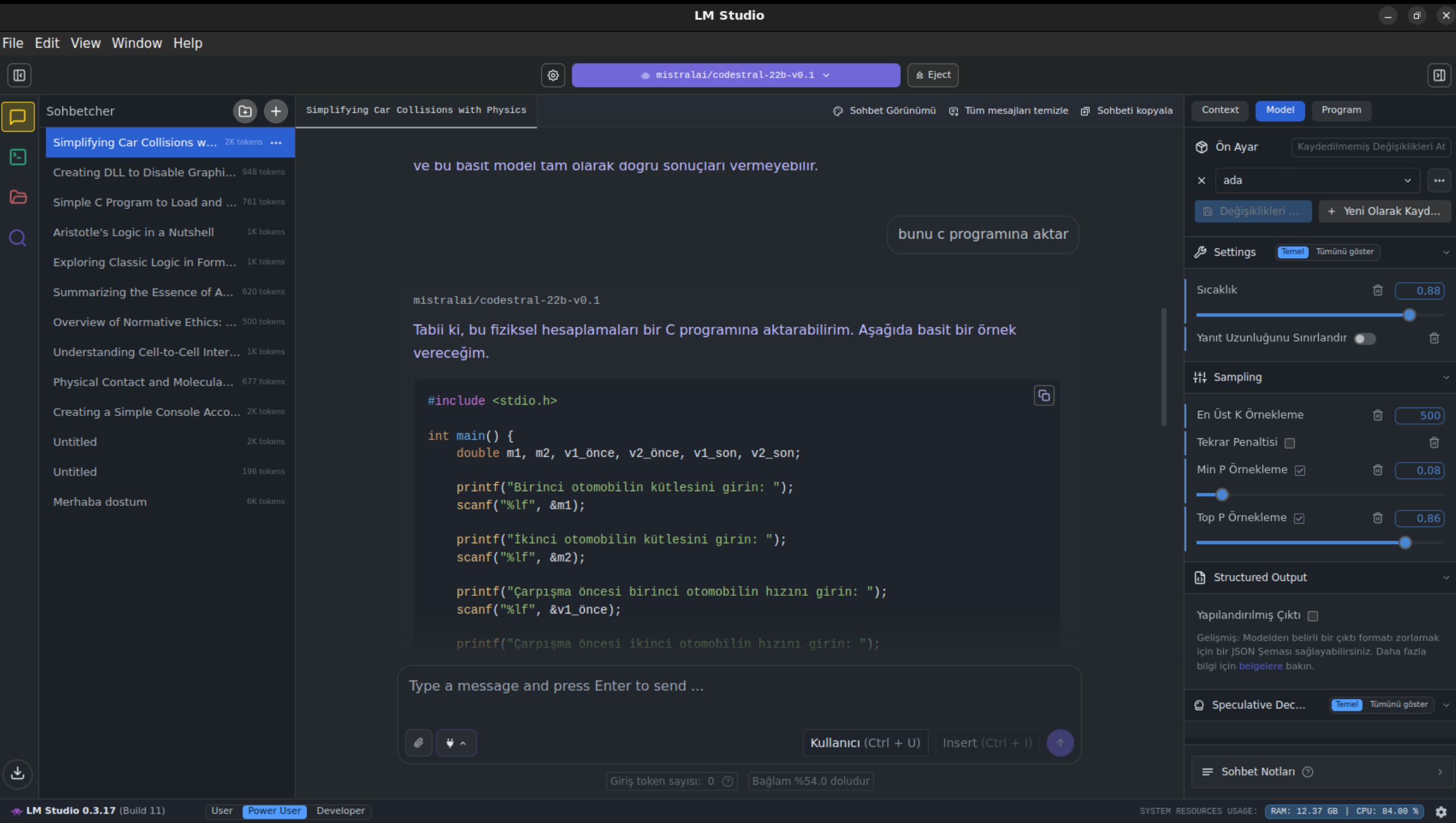Open app settings gear in status bar
Image resolution: width=1456 pixels, height=823 pixels.
coord(1441,812)
